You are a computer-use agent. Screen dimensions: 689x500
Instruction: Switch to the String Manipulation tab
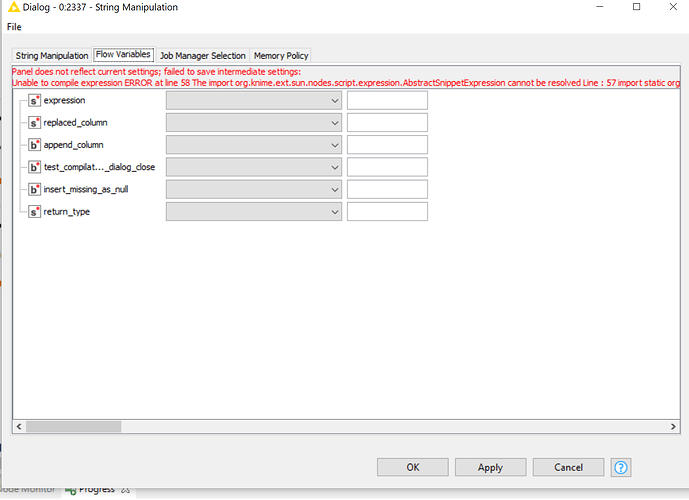coord(52,56)
